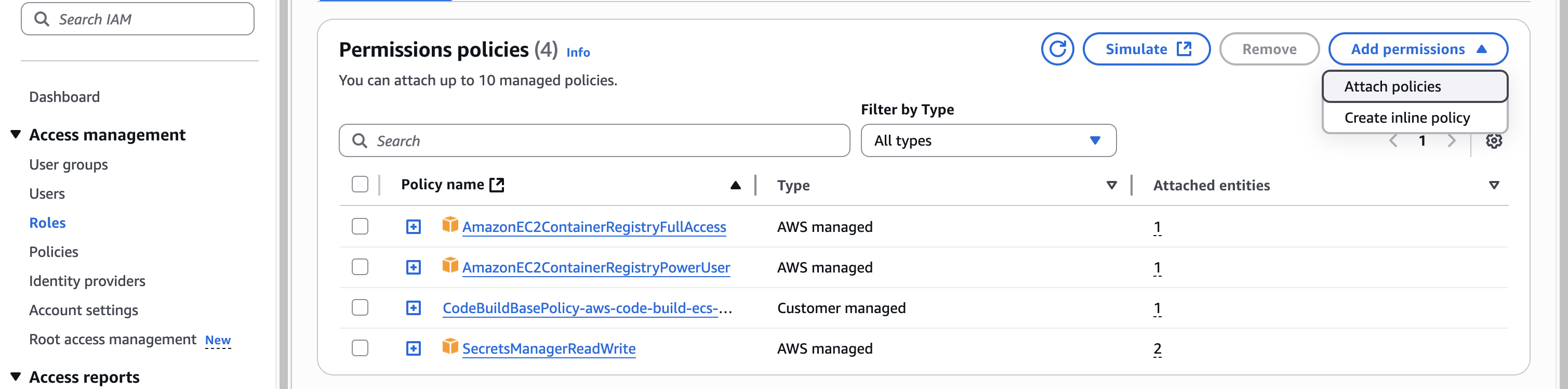Expand the CodeBuildBasePolicy row plus icon
Screen dimensions: 1568x389
click(x=414, y=308)
